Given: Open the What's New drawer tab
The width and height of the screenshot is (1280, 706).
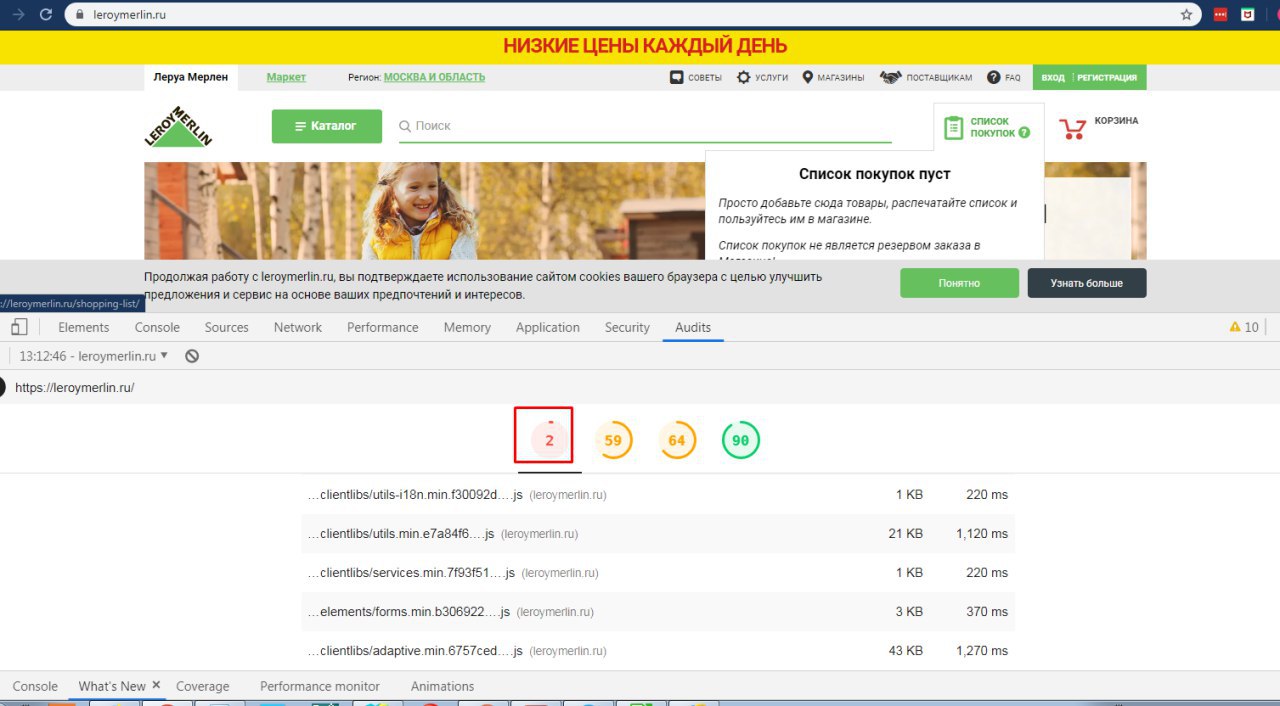Looking at the screenshot, I should coord(112,686).
